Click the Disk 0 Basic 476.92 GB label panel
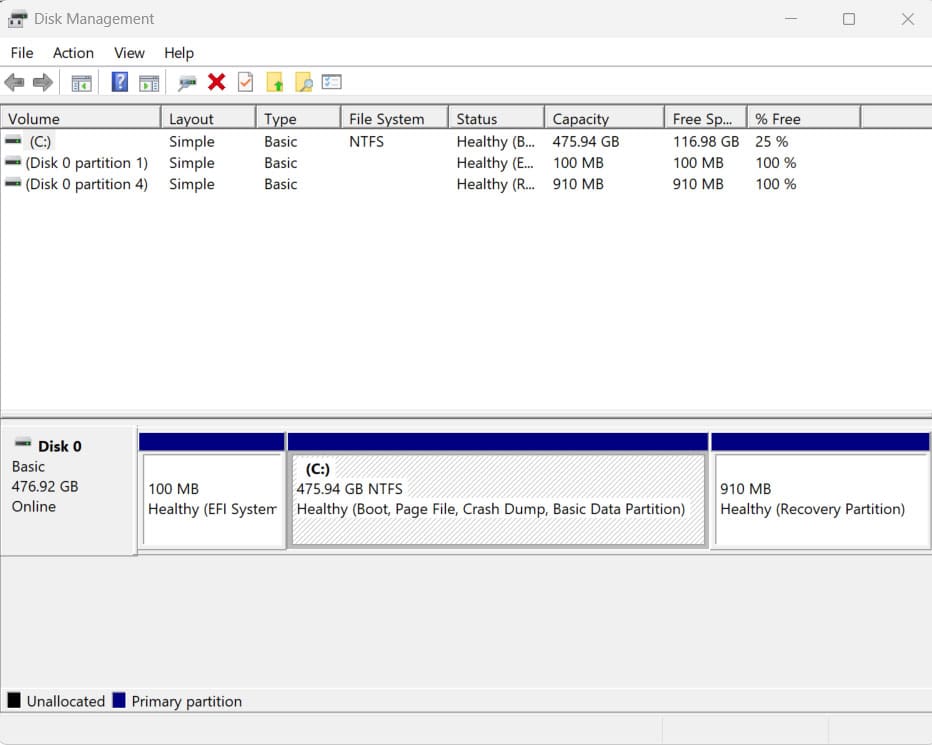The height and width of the screenshot is (747, 932). [x=68, y=490]
